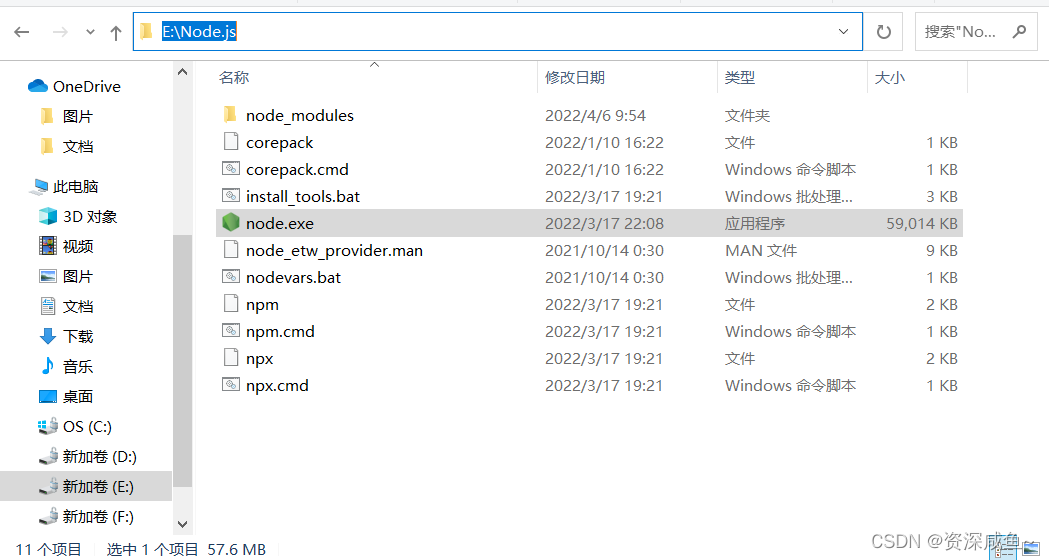The image size is (1049, 560).
Task: Select 此电脑 in the navigation pane
Action: (x=76, y=186)
